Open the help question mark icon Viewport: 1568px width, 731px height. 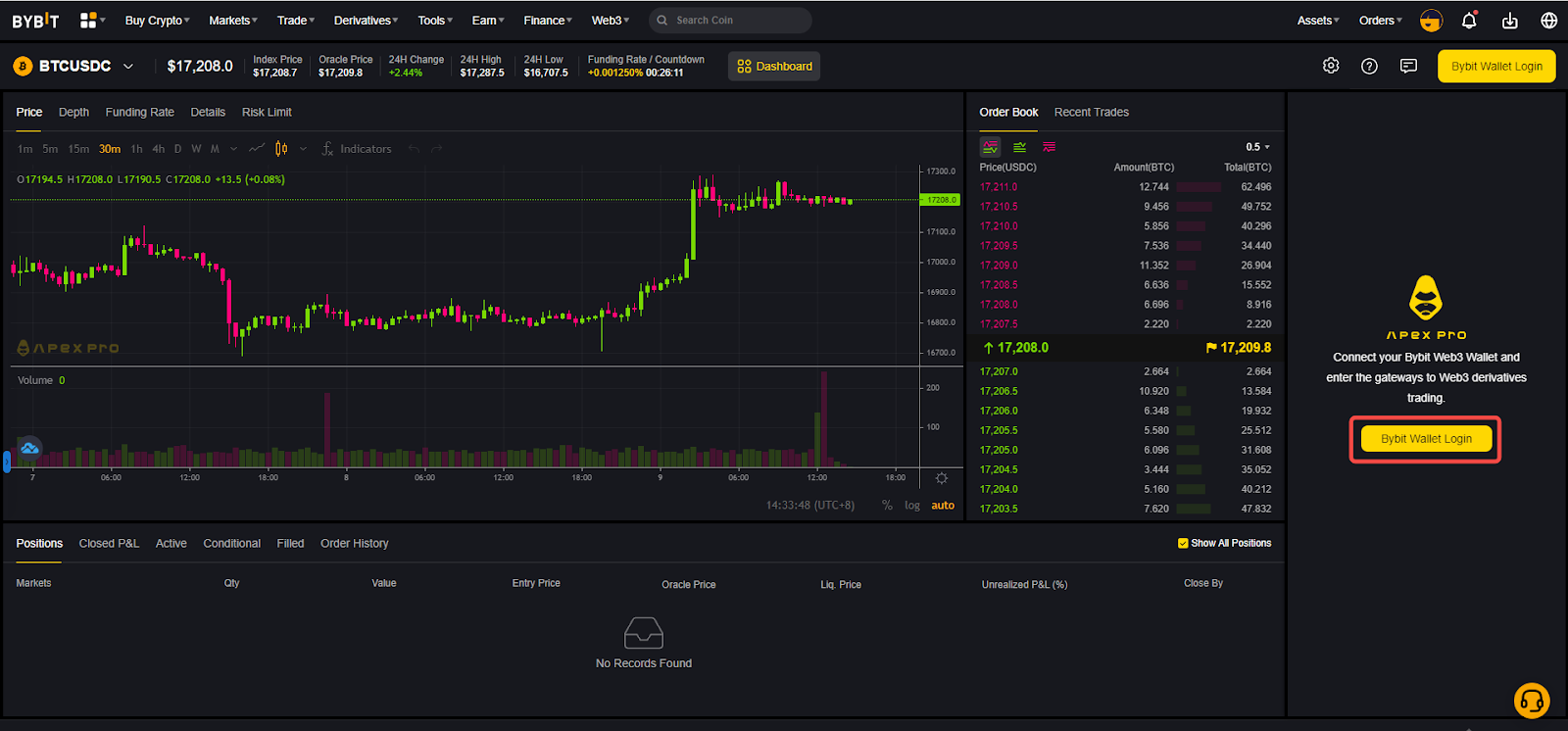1369,66
